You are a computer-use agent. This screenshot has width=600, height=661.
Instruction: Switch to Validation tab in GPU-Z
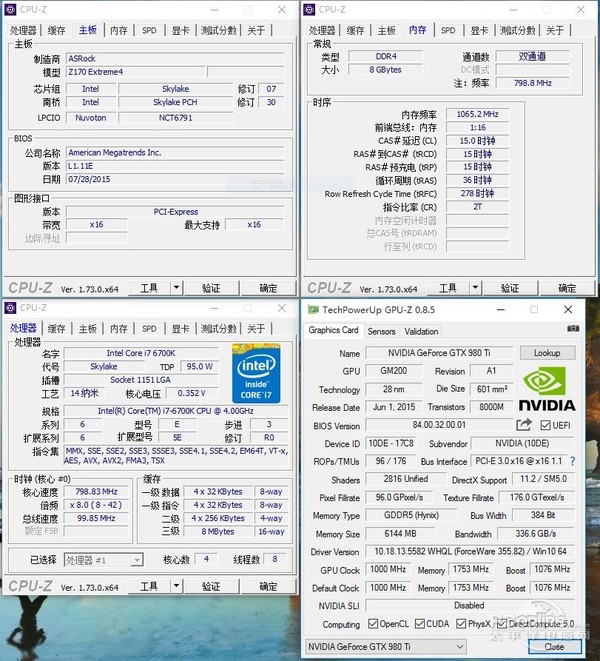[421, 331]
